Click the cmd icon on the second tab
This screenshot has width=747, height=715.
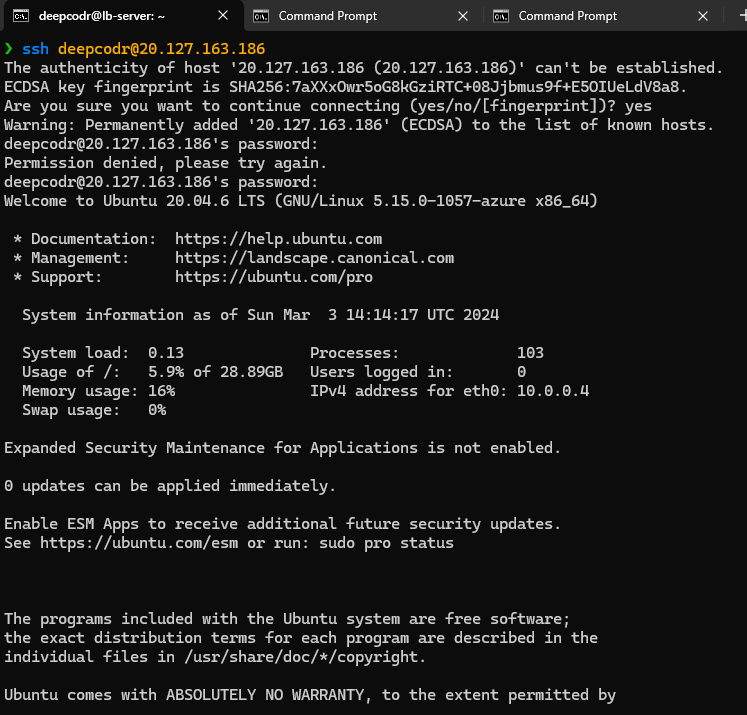[x=260, y=16]
